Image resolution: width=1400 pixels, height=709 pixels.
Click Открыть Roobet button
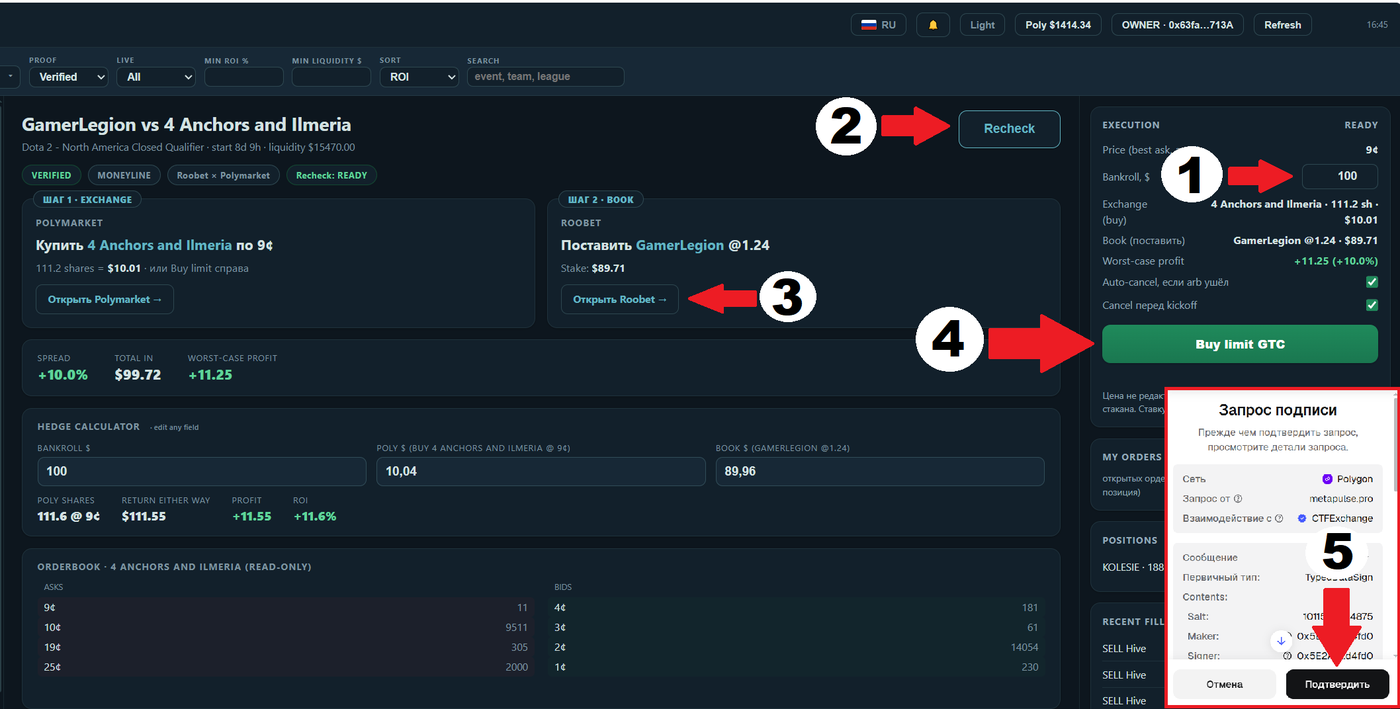click(620, 299)
